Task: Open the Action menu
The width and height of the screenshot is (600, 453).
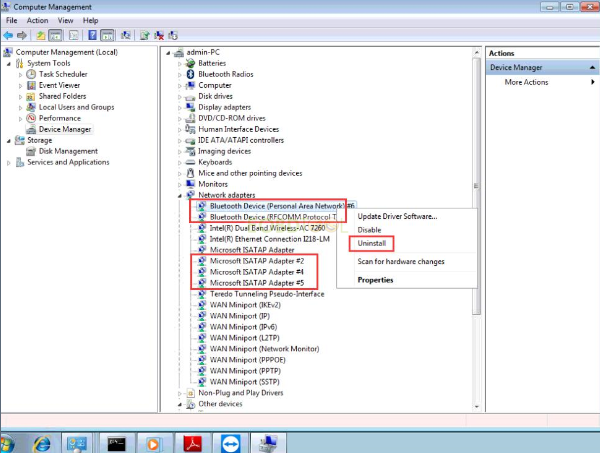Action: click(38, 20)
